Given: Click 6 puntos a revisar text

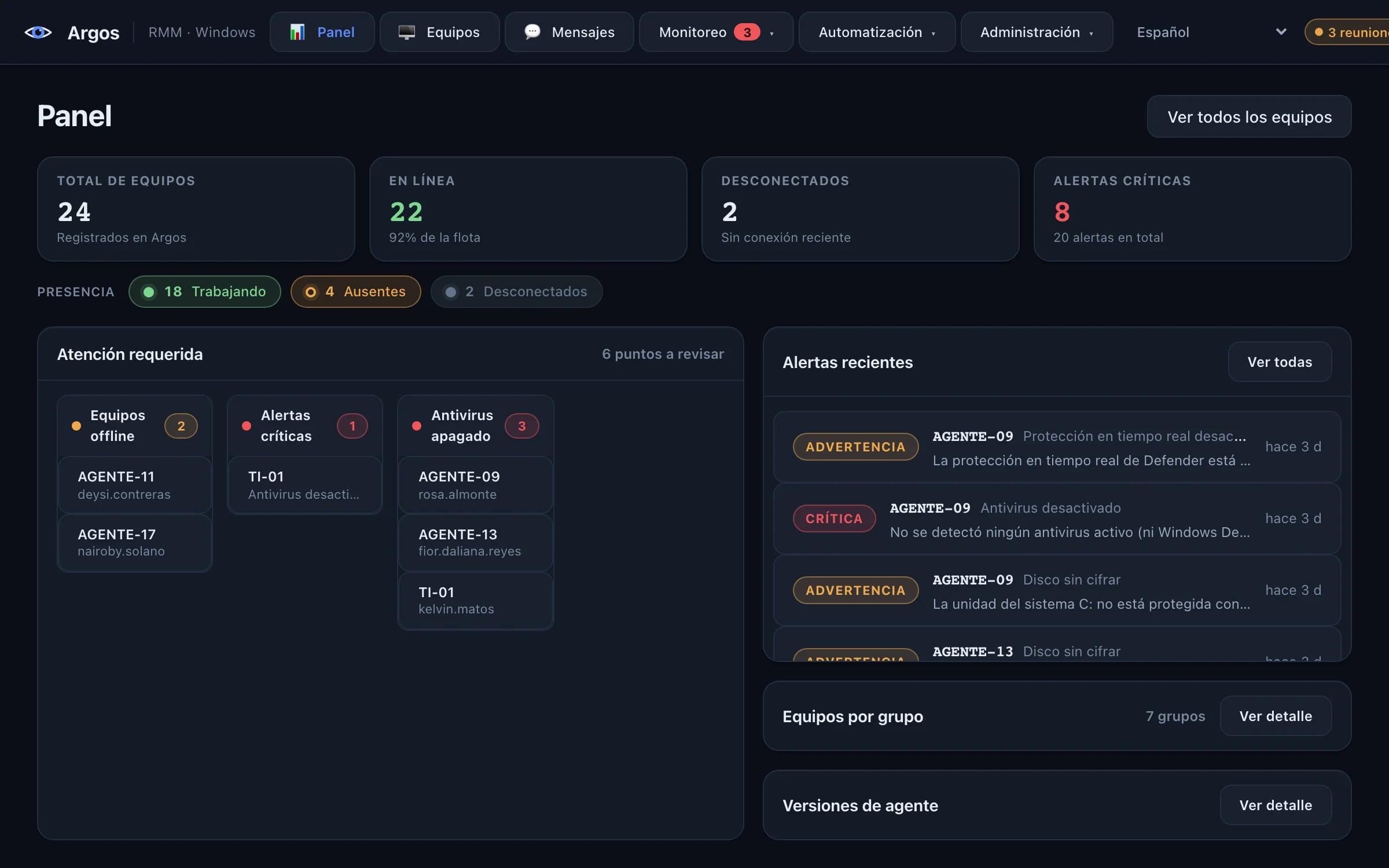Looking at the screenshot, I should [x=663, y=354].
